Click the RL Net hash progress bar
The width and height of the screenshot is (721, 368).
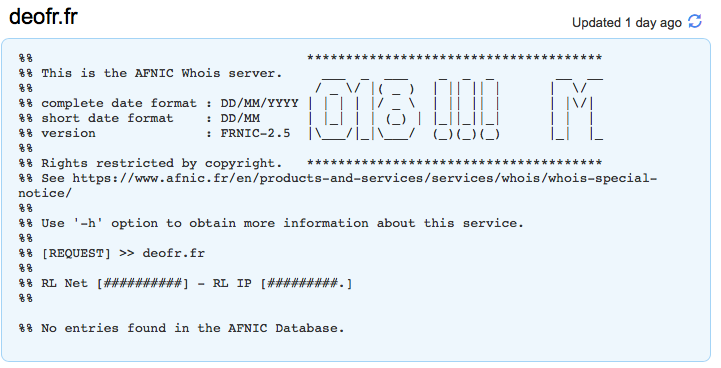[143, 283]
